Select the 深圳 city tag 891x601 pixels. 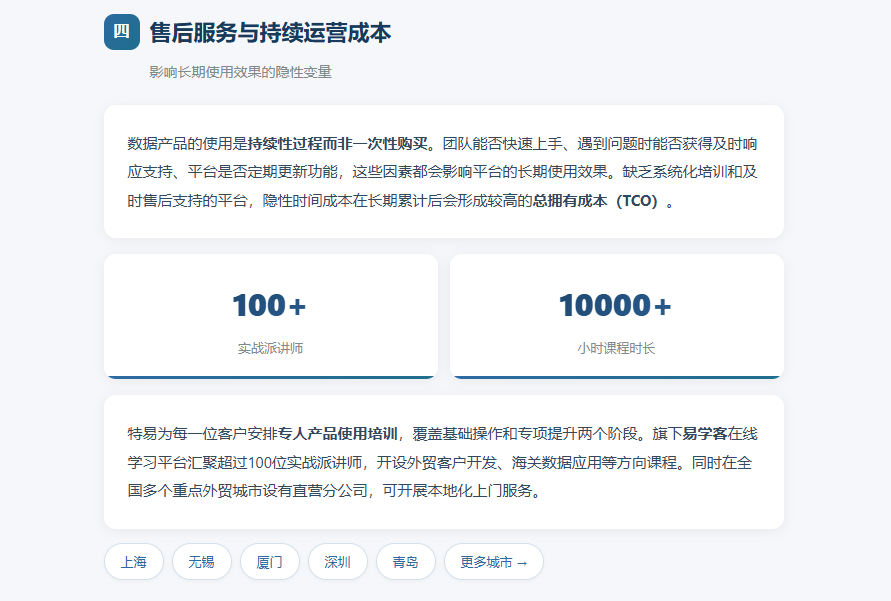pyautogui.click(x=338, y=562)
